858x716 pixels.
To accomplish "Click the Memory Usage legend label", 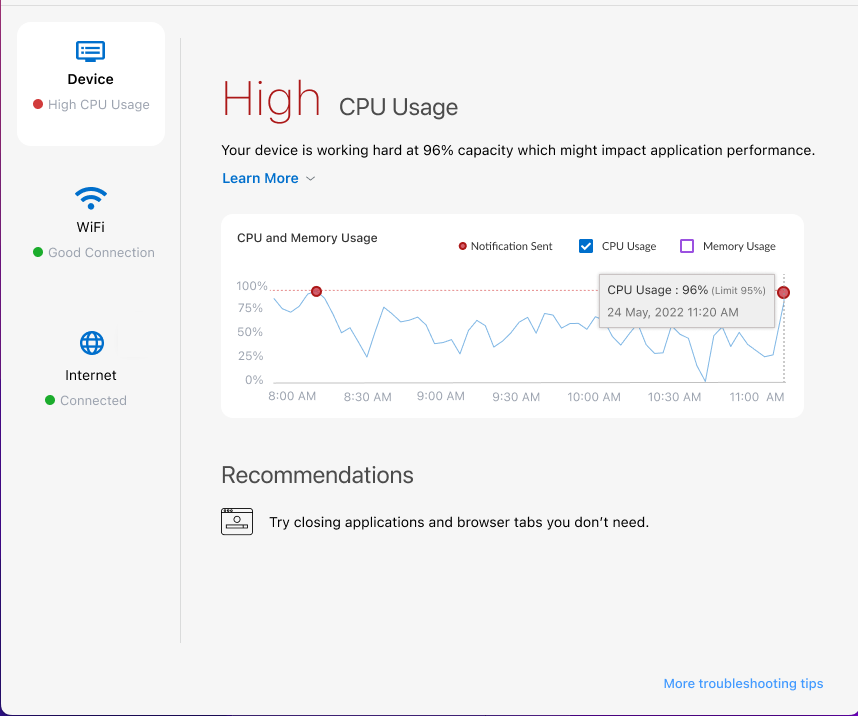I will click(739, 246).
